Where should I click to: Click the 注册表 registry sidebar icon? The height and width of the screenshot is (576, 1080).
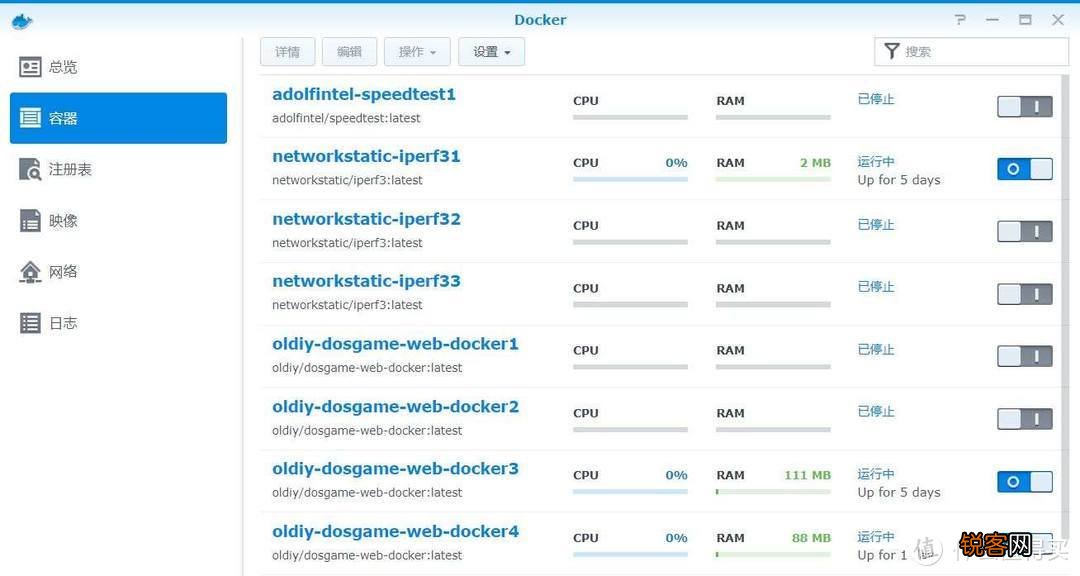point(30,169)
